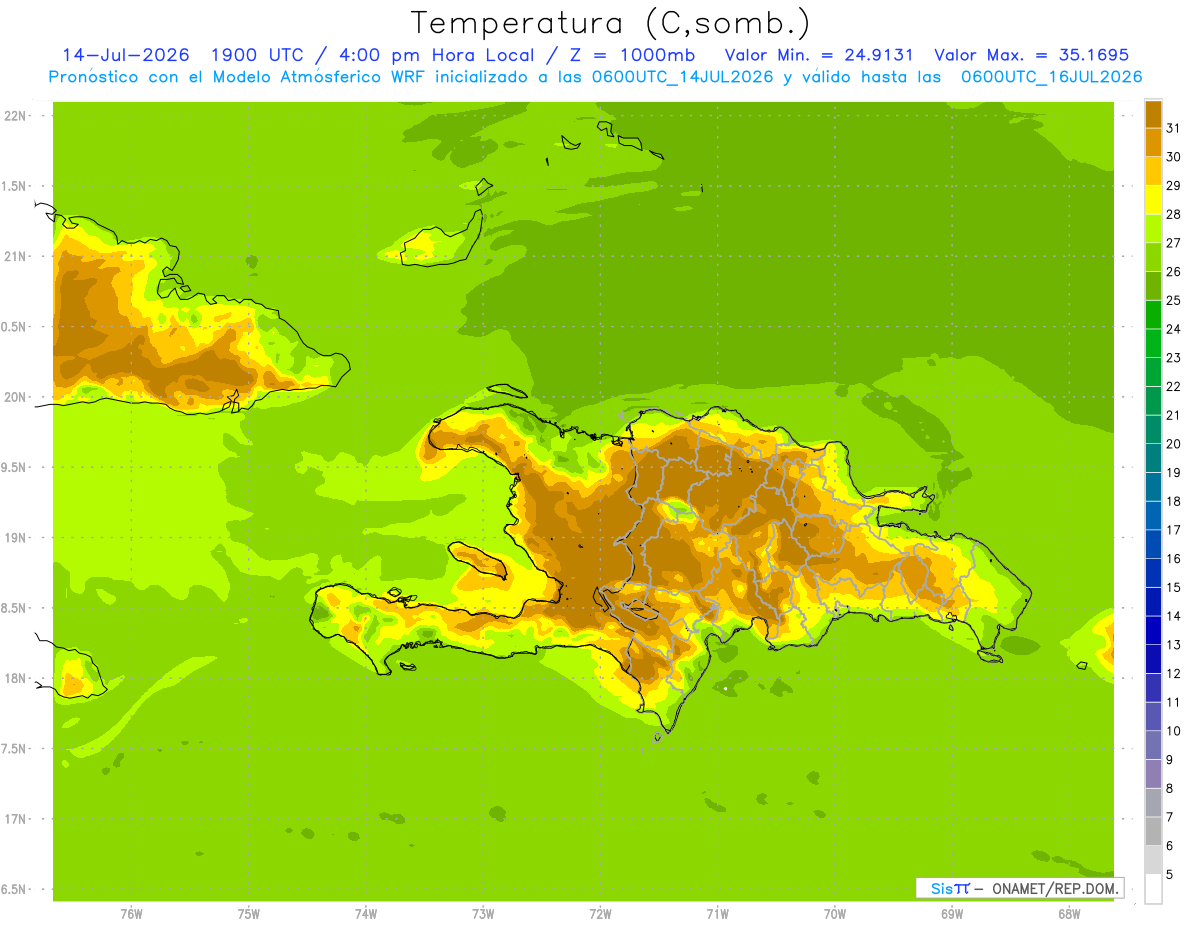Click the brown legend swatch above 31

1153,113
